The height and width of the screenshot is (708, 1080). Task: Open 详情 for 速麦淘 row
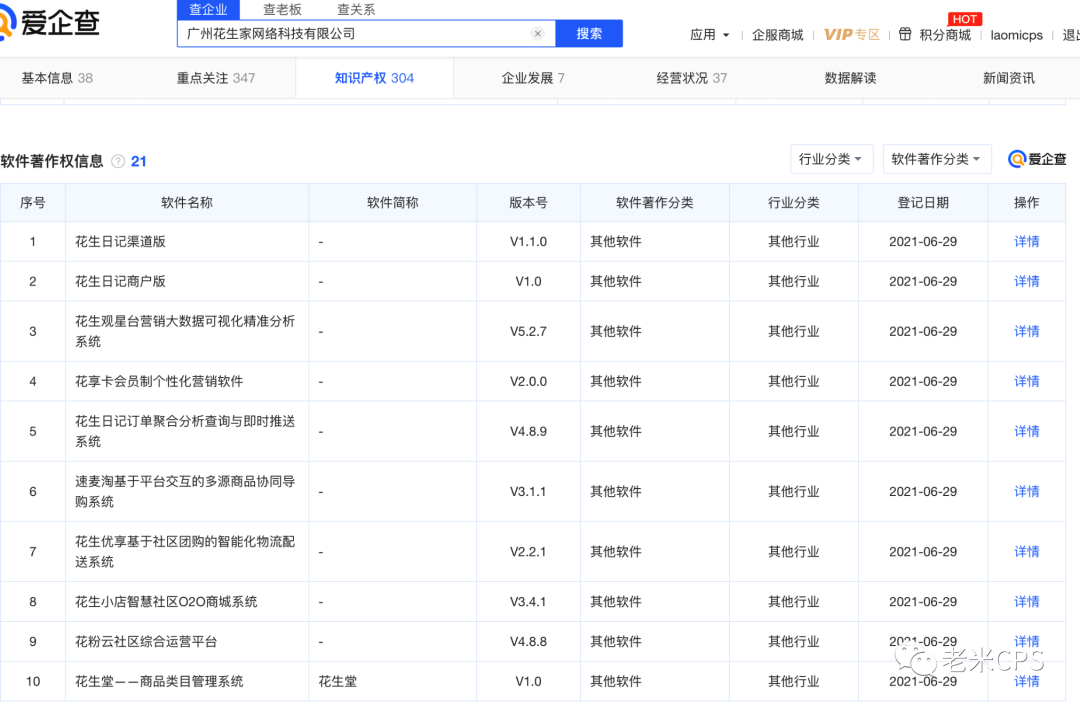click(x=1026, y=492)
